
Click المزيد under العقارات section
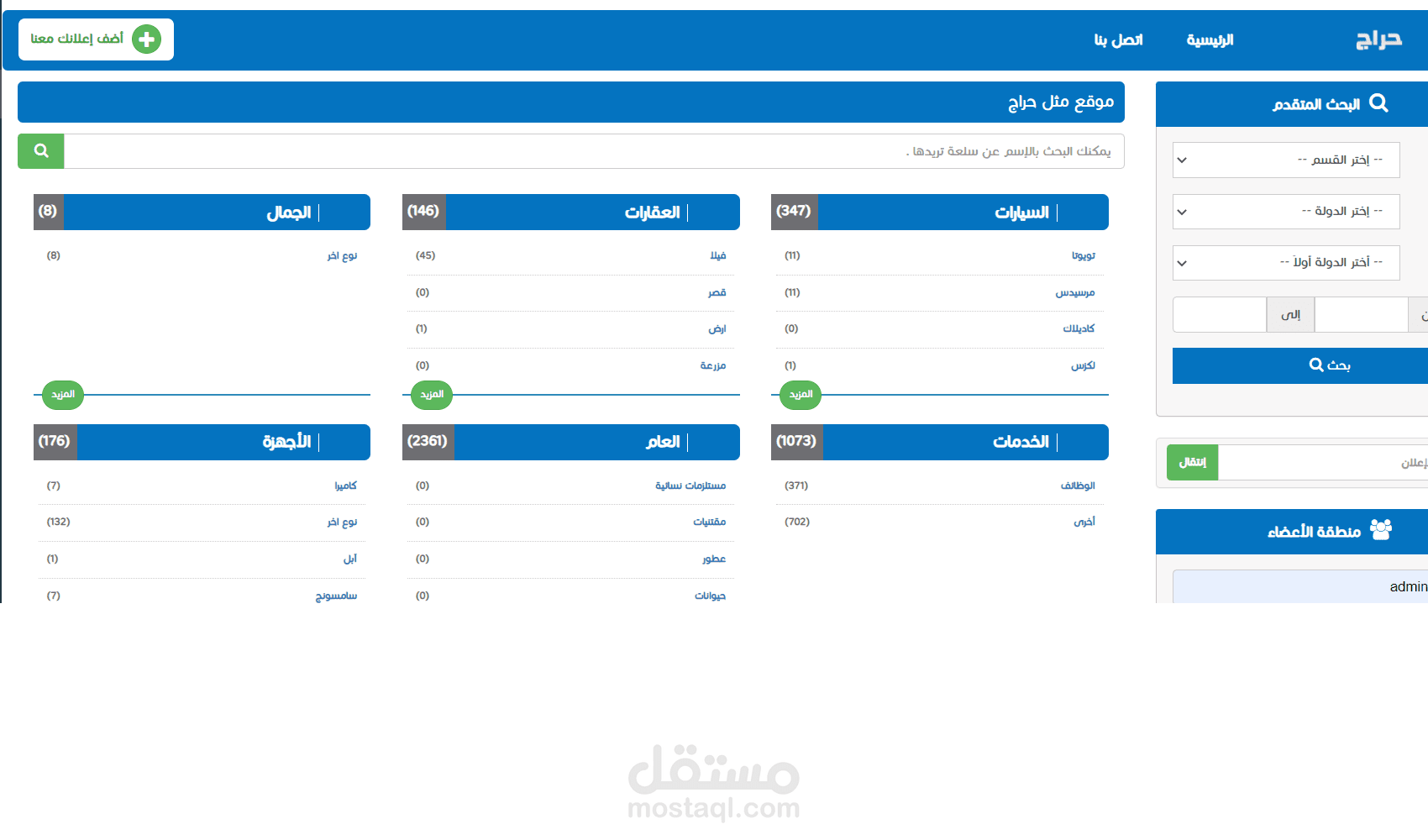click(x=432, y=394)
